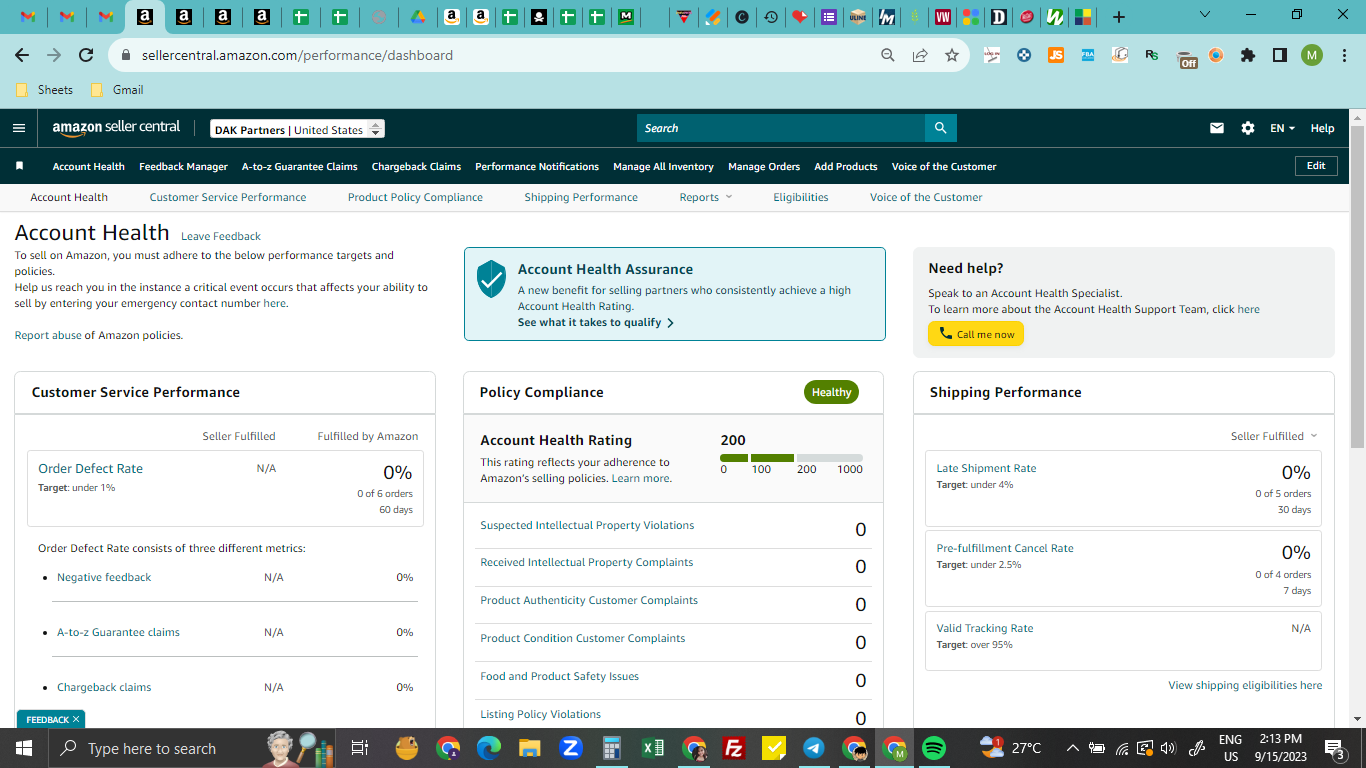This screenshot has height=768, width=1366.
Task: Expand the Reports dropdown
Action: click(x=706, y=197)
